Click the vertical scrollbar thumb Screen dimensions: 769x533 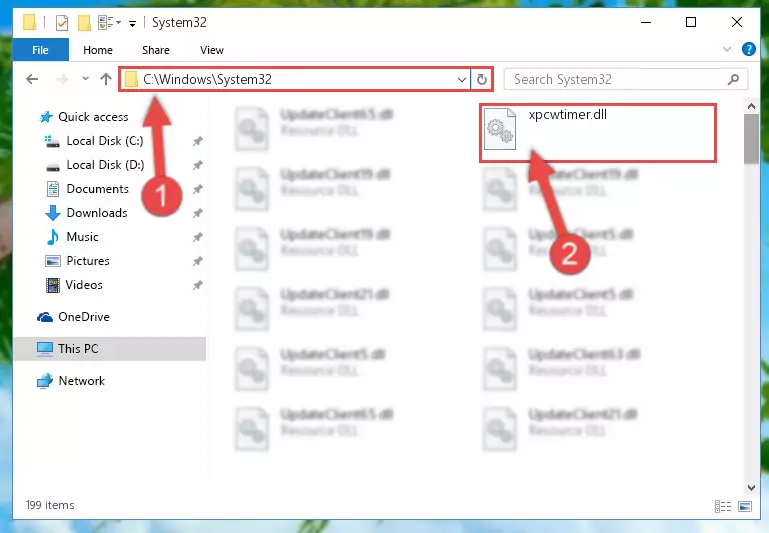(751, 139)
